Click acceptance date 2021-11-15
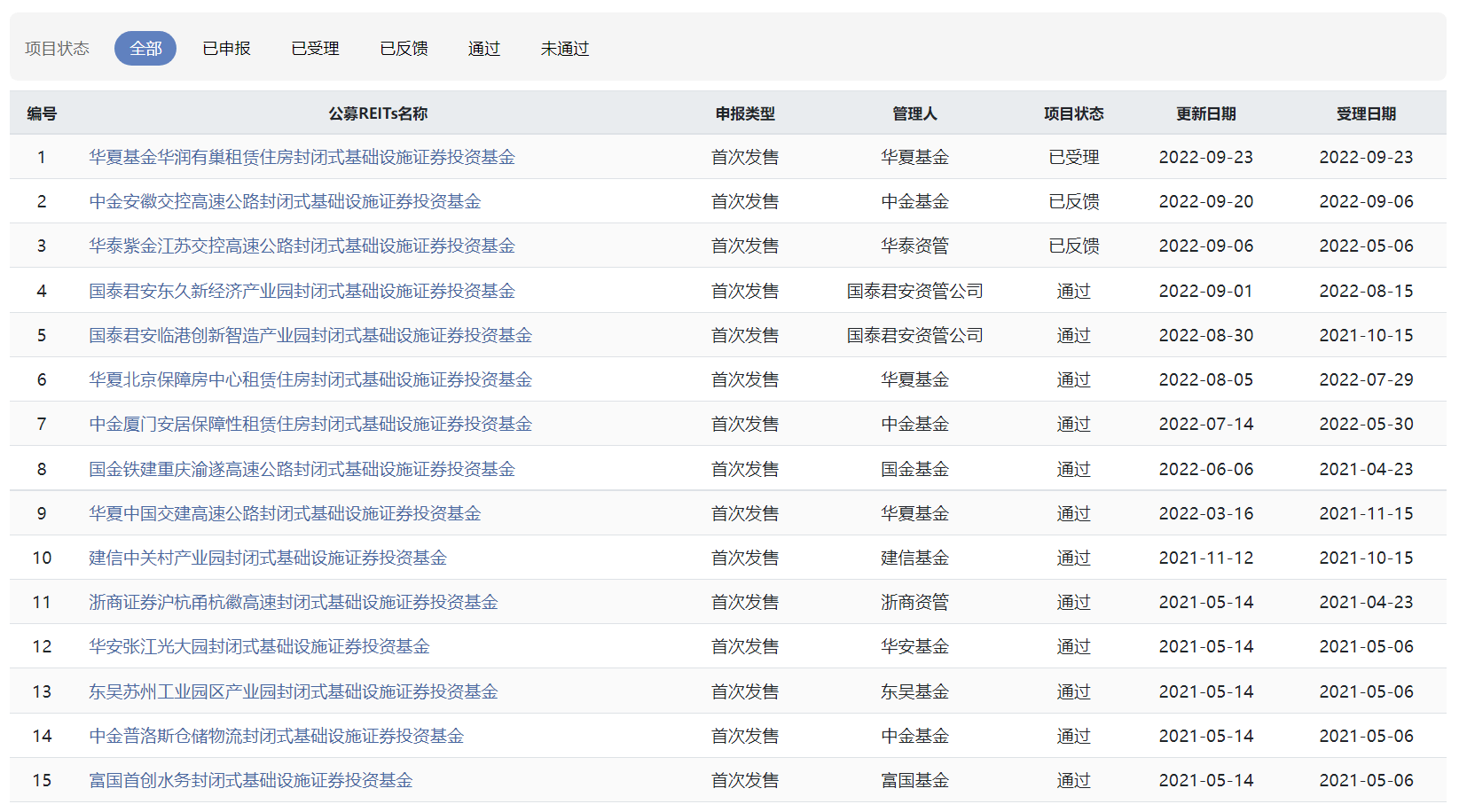 pyautogui.click(x=1366, y=513)
